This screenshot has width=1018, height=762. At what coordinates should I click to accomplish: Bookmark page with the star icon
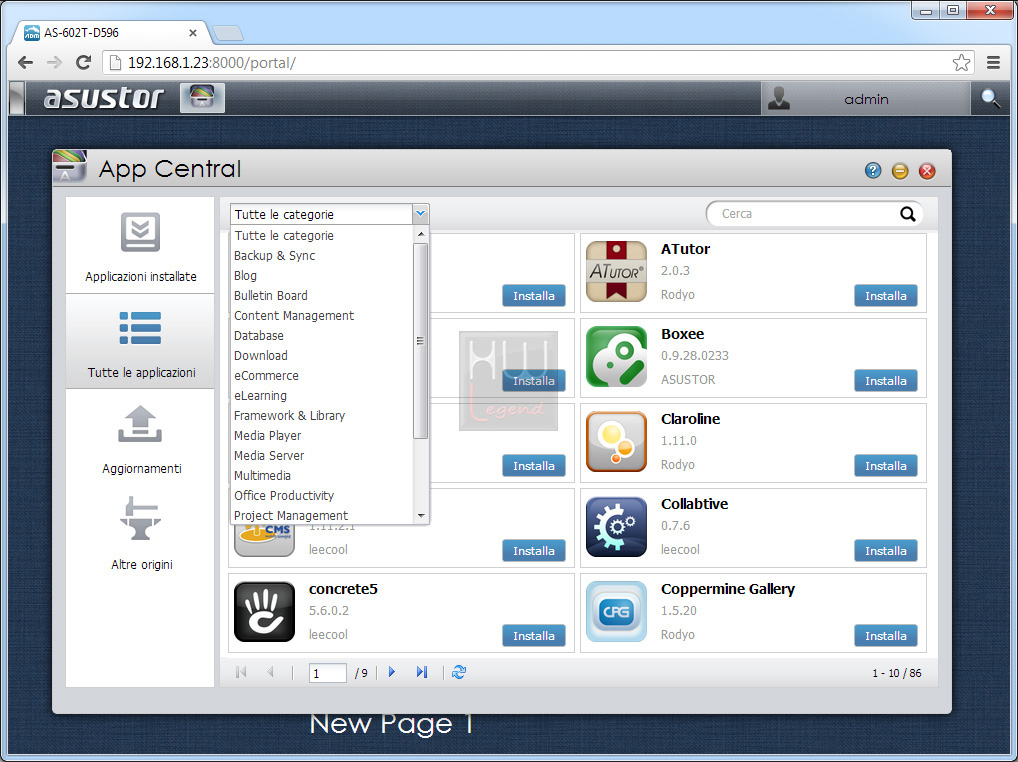(x=961, y=63)
